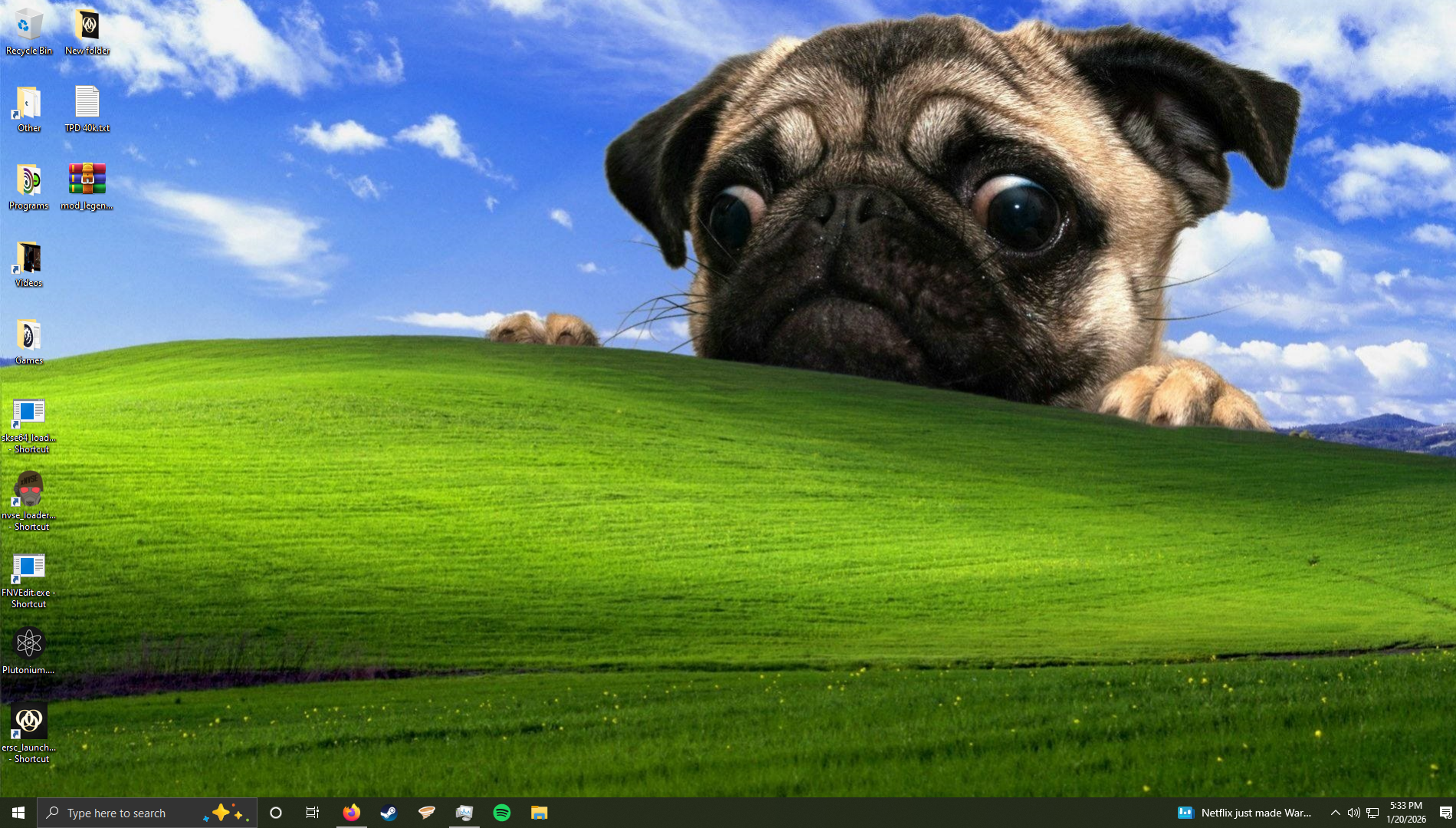Open Steam from the taskbar
The image size is (1456, 828).
(389, 813)
